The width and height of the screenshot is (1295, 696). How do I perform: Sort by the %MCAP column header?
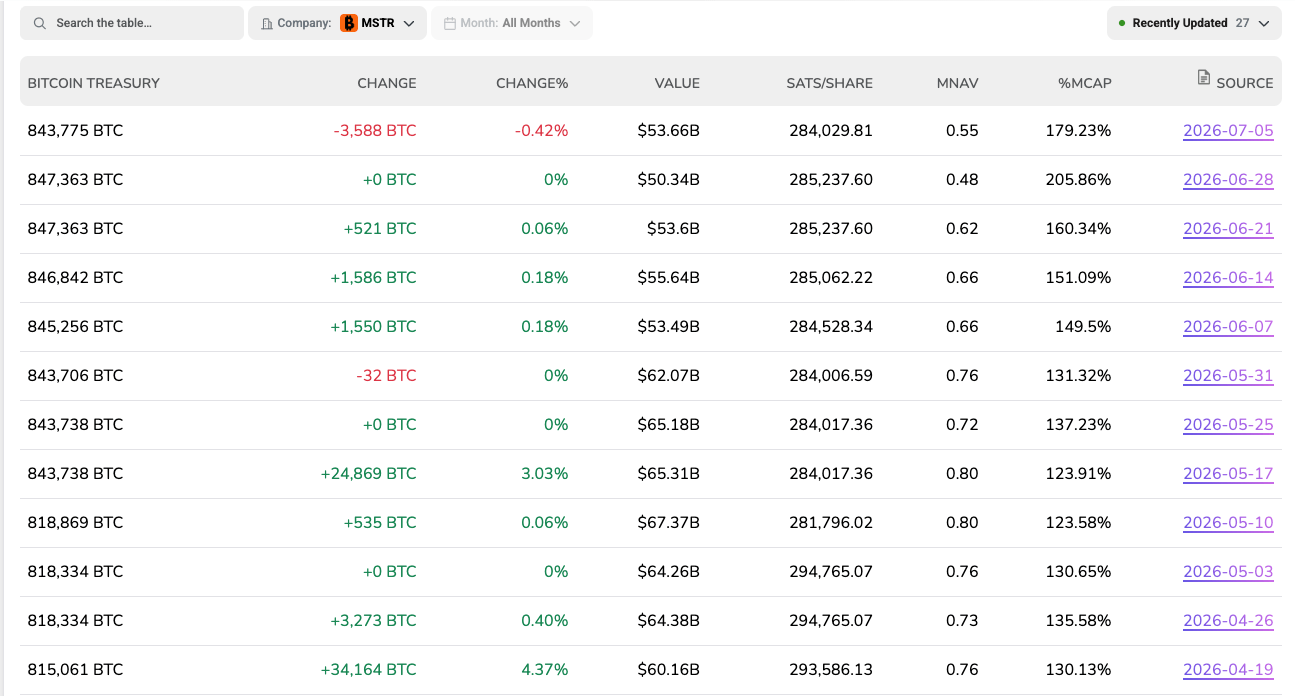tap(1085, 83)
